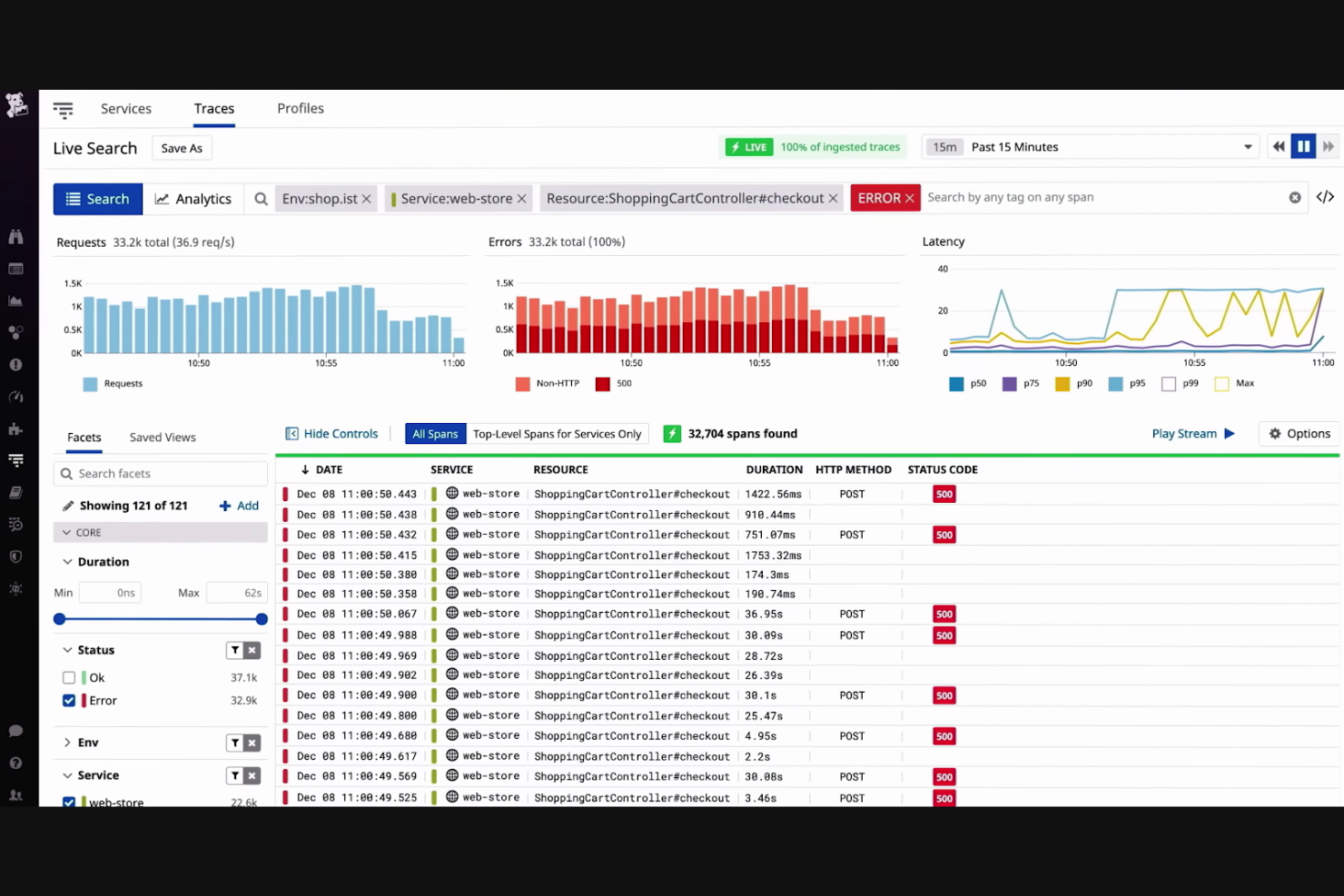
Task: Uncheck the Error status filter checkbox
Action: (69, 700)
